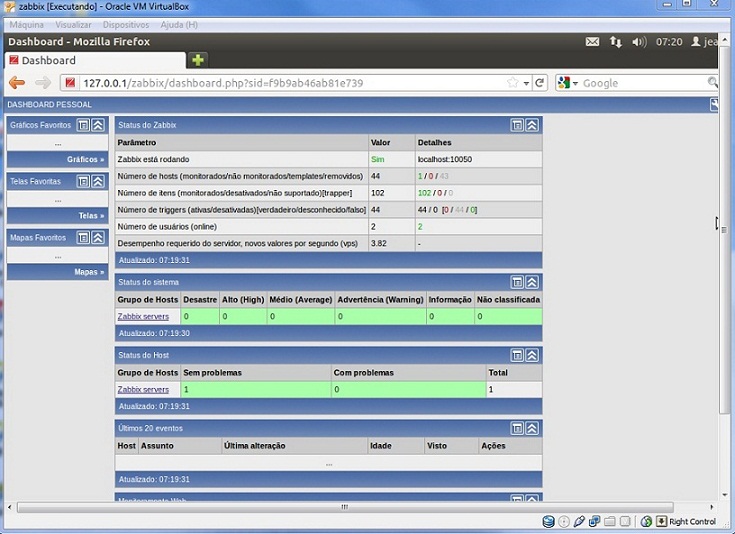Click the VirtualBox network status icon
Viewport: 735px width, 534px height.
[594, 521]
